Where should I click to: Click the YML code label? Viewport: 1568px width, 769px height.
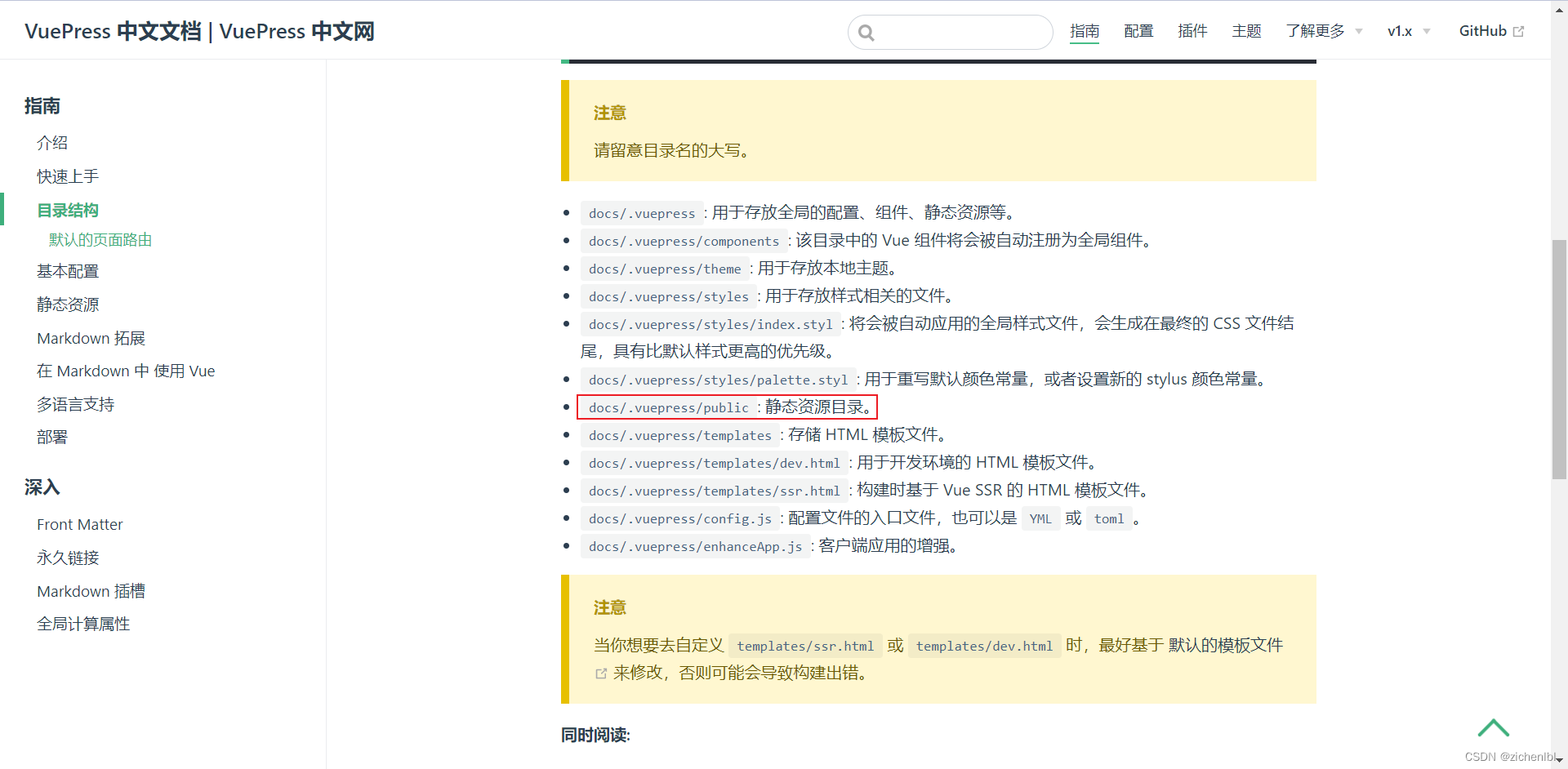pyautogui.click(x=1040, y=518)
